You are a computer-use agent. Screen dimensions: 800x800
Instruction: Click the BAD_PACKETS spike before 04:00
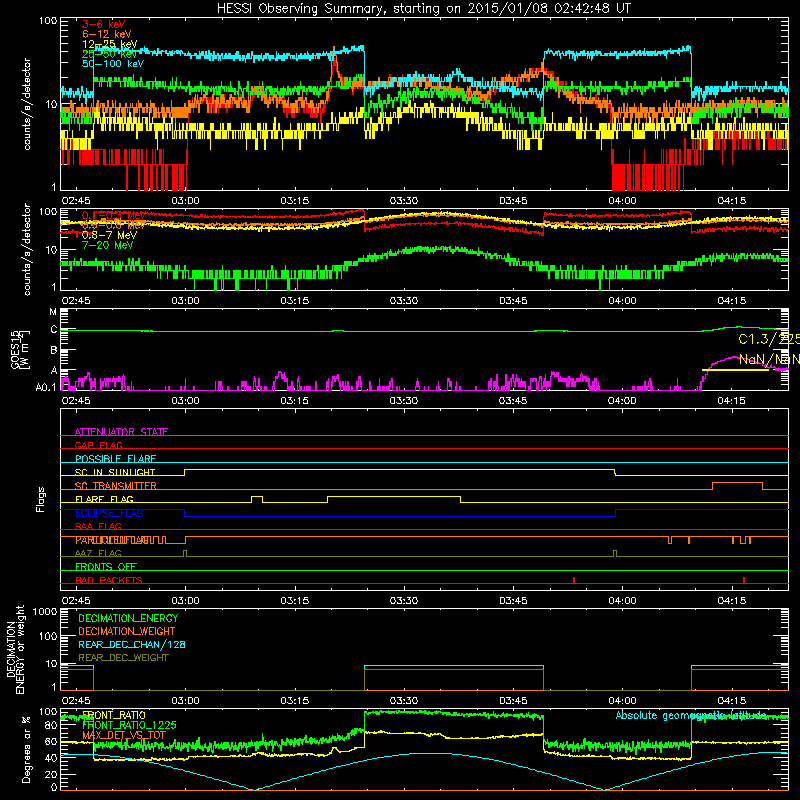pos(574,580)
